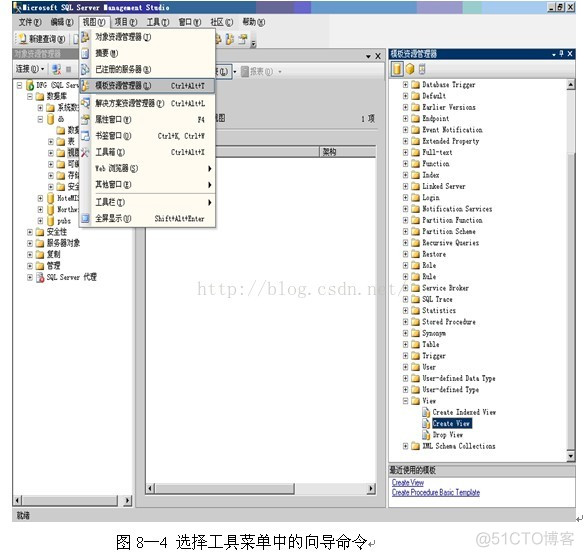Select the Linked Server folder
The height and width of the screenshot is (557, 584).
[x=444, y=186]
